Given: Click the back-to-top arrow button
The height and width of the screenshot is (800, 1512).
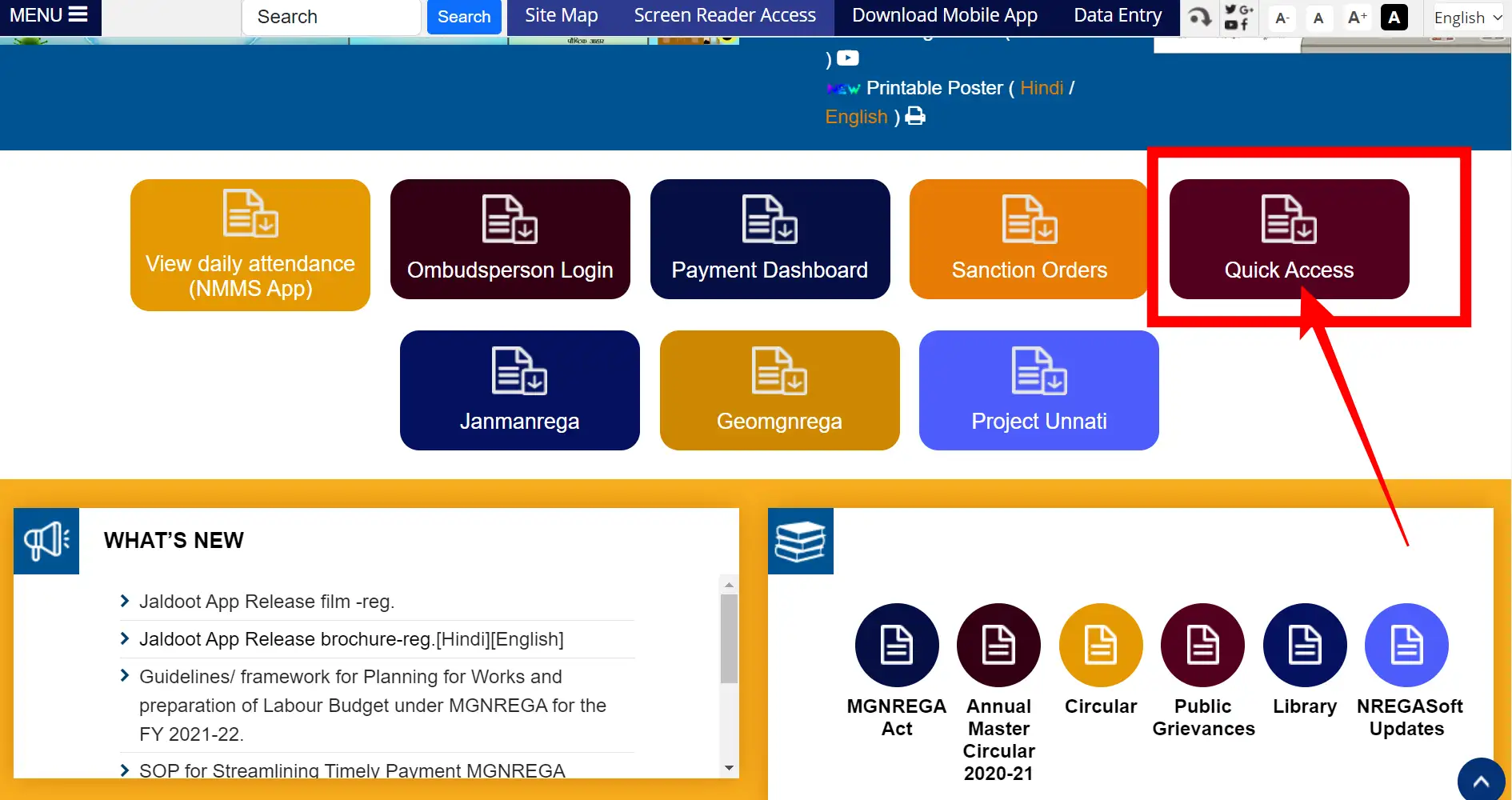Looking at the screenshot, I should tap(1482, 781).
